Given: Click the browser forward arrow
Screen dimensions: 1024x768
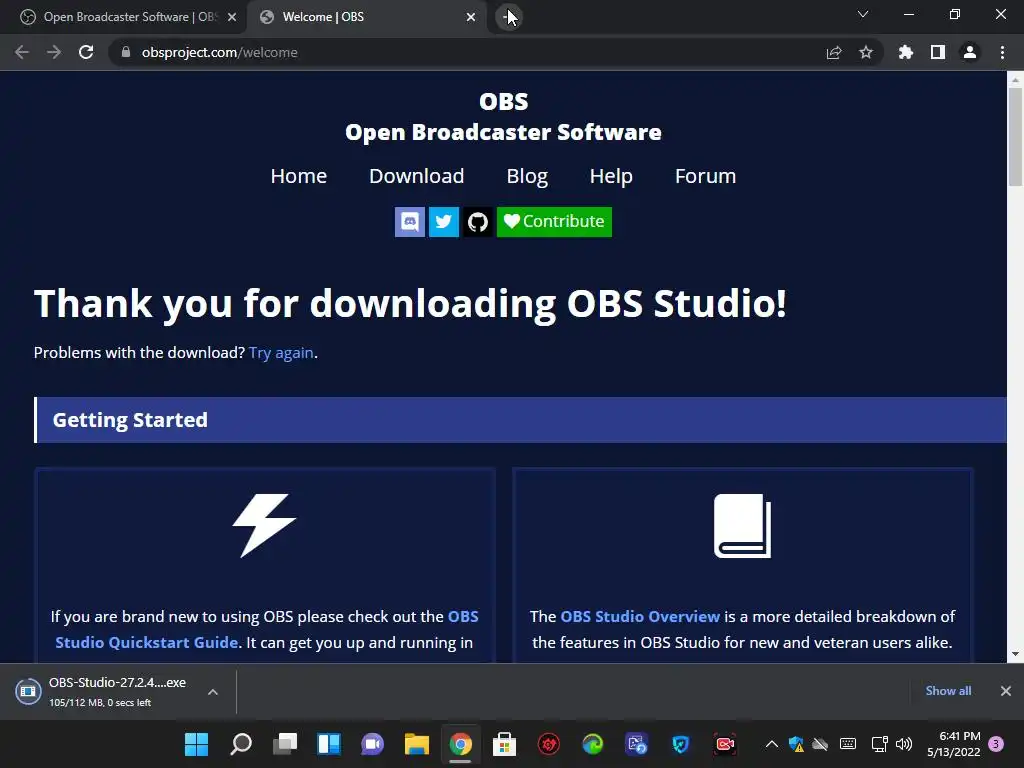Looking at the screenshot, I should pyautogui.click(x=54, y=52).
